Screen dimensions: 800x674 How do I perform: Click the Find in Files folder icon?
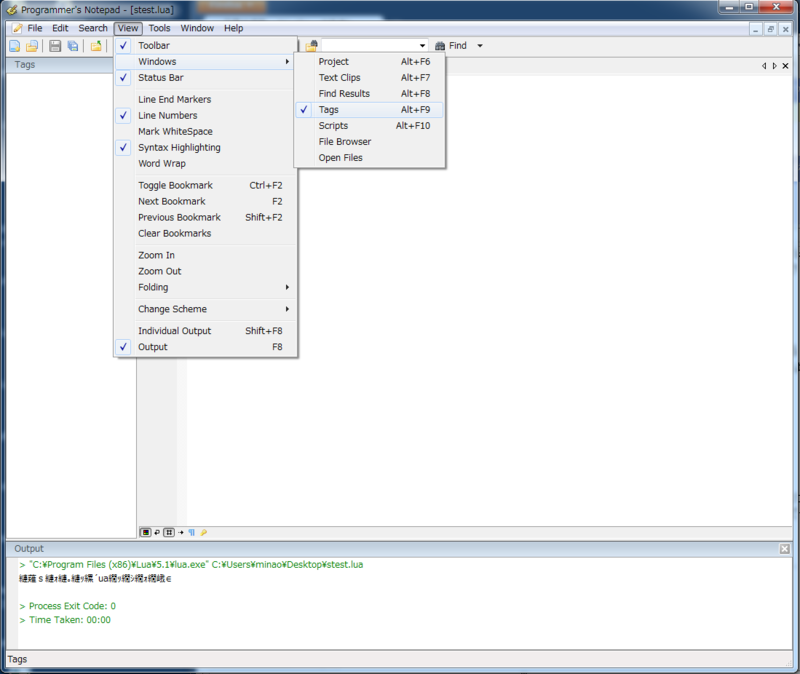pos(311,46)
